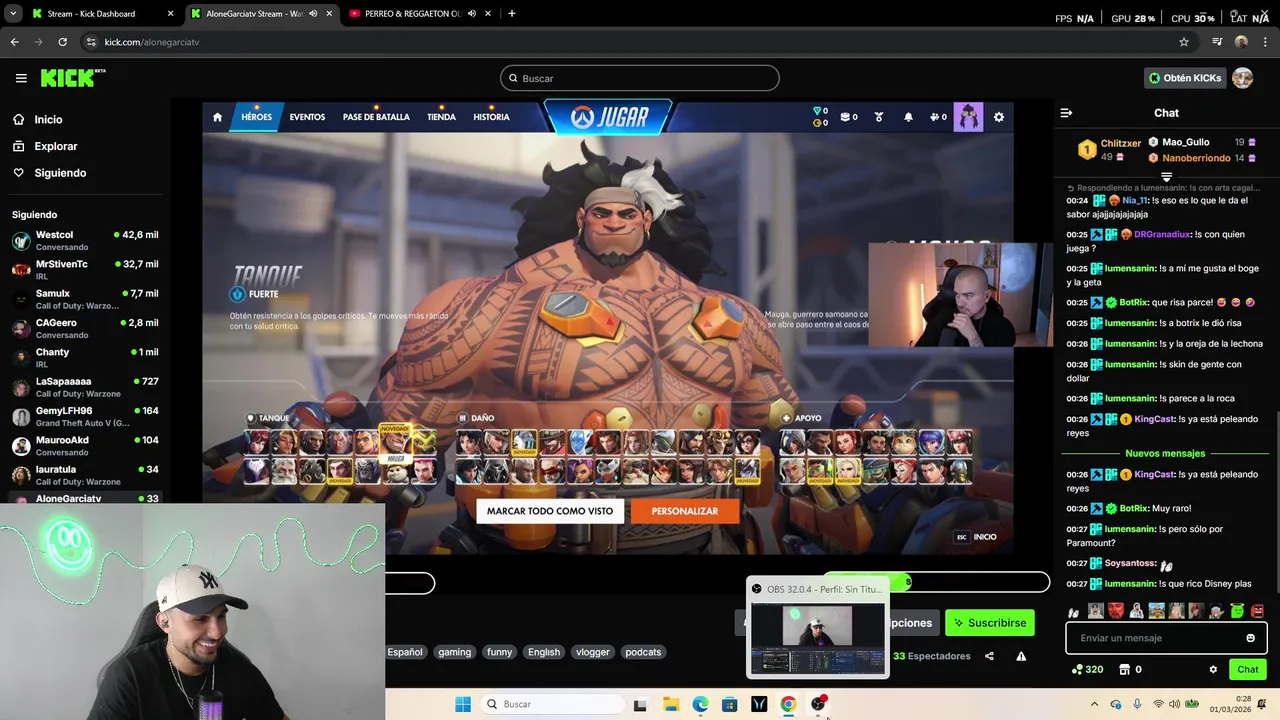The image size is (1280, 720).
Task: Click Chlitzxer in the gift leaderboard
Action: 1120,144
